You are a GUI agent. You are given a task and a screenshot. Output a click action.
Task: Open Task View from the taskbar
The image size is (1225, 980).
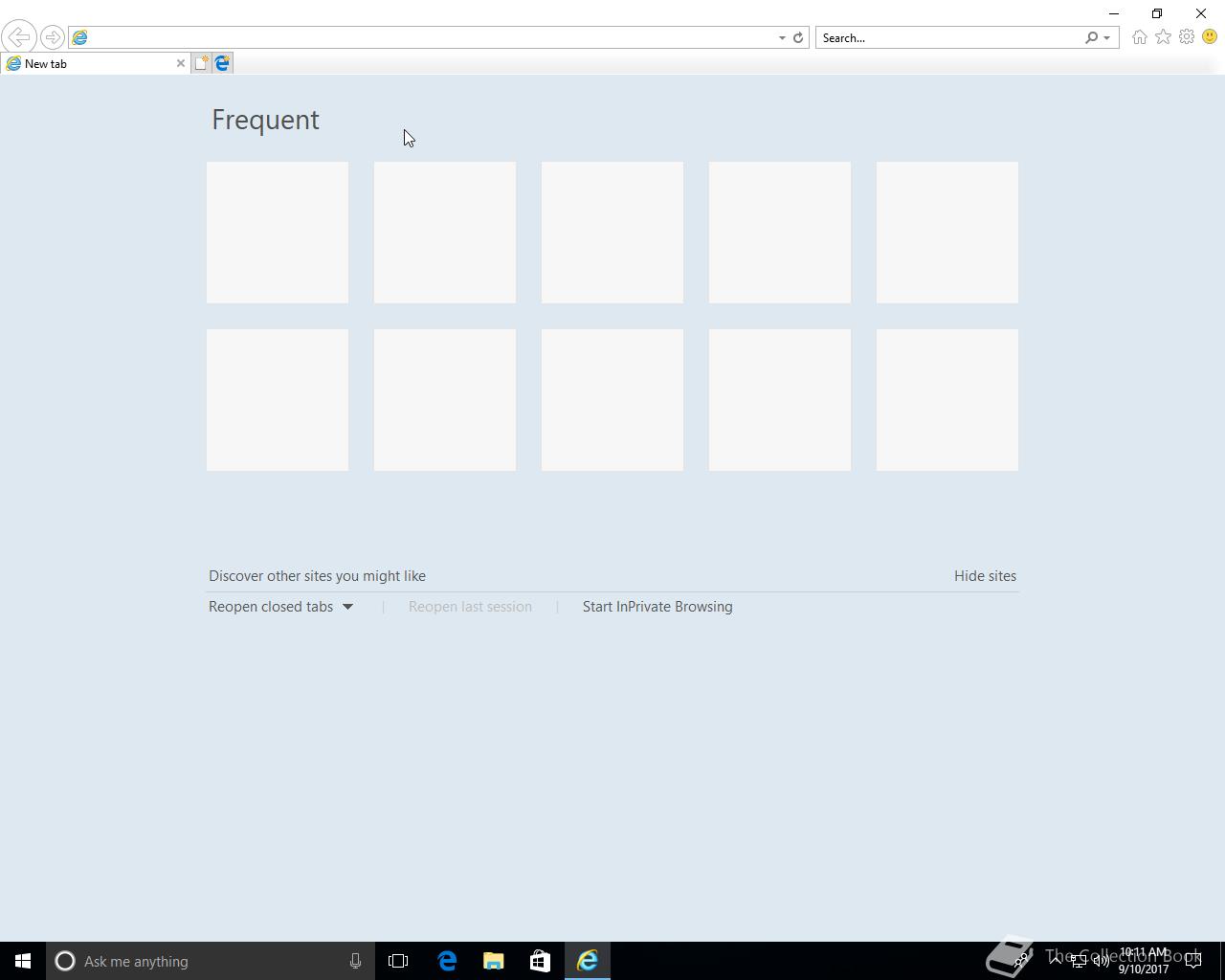click(x=398, y=961)
